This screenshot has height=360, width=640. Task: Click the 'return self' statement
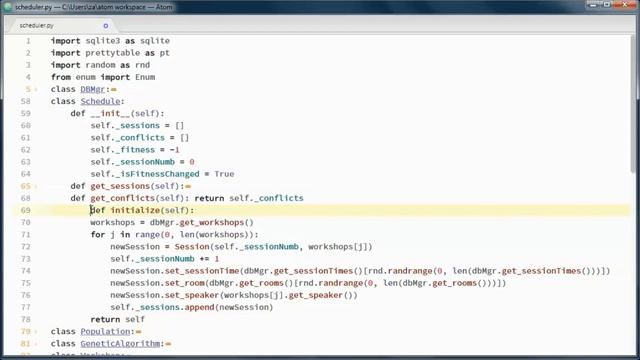tap(118, 319)
